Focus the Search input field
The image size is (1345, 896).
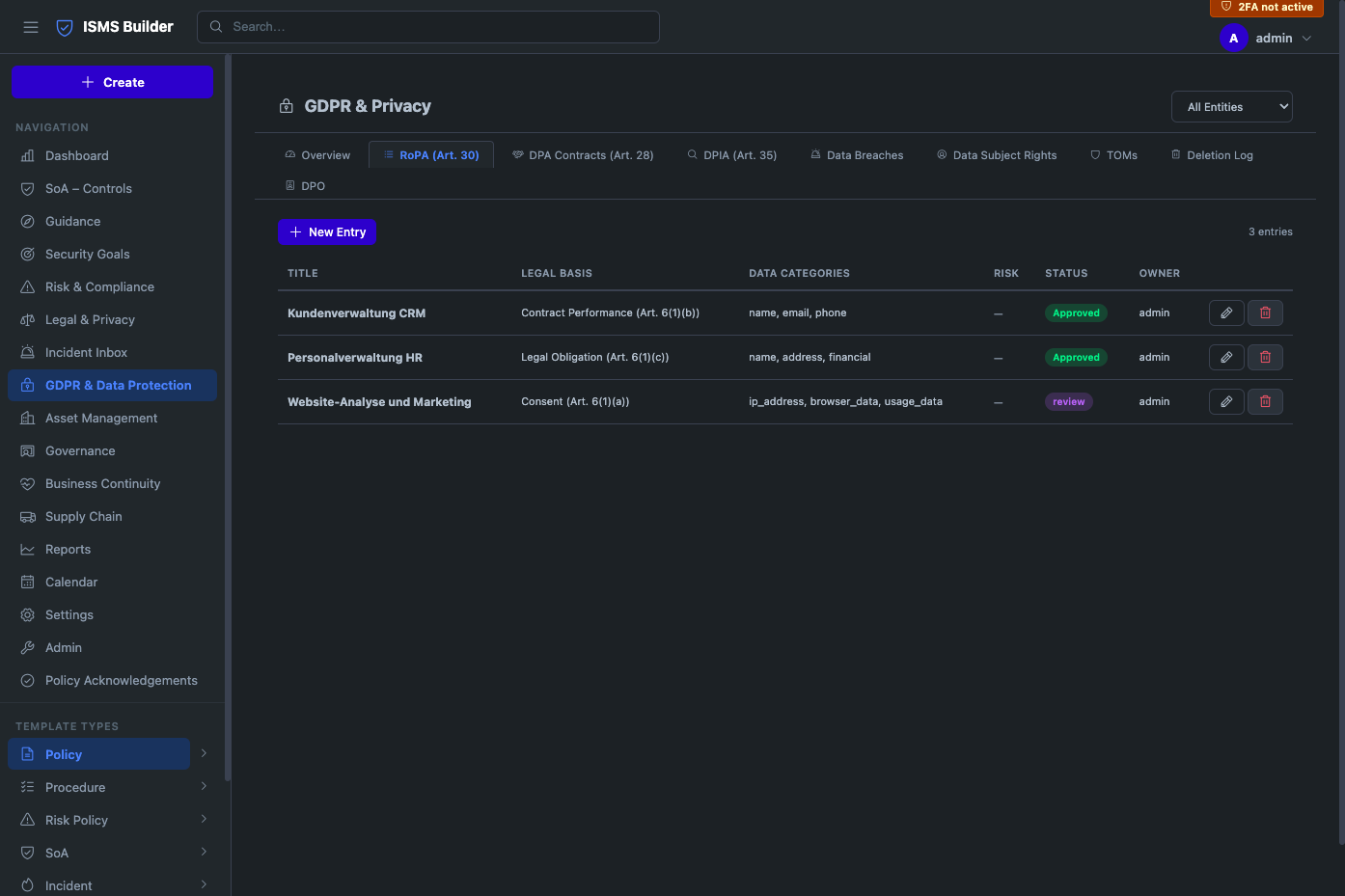428,27
